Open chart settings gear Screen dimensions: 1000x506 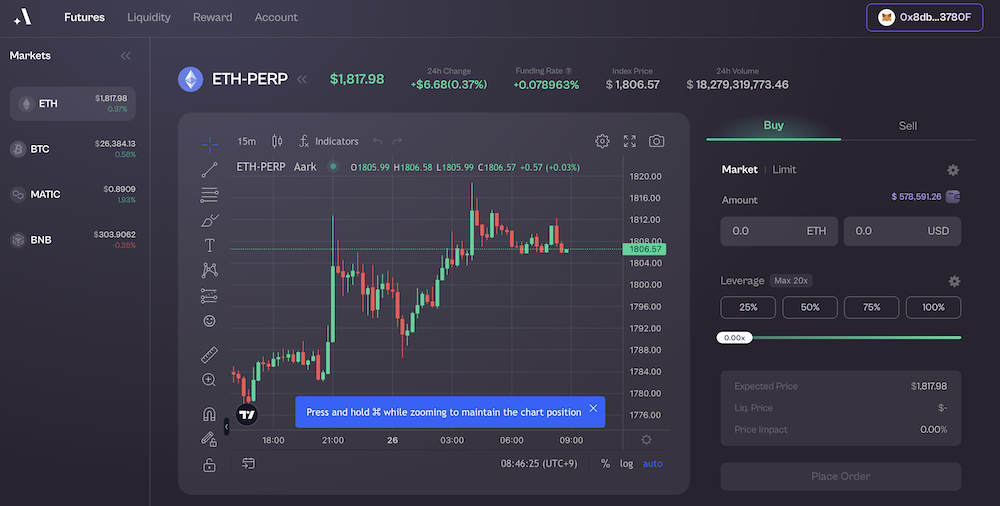point(602,141)
